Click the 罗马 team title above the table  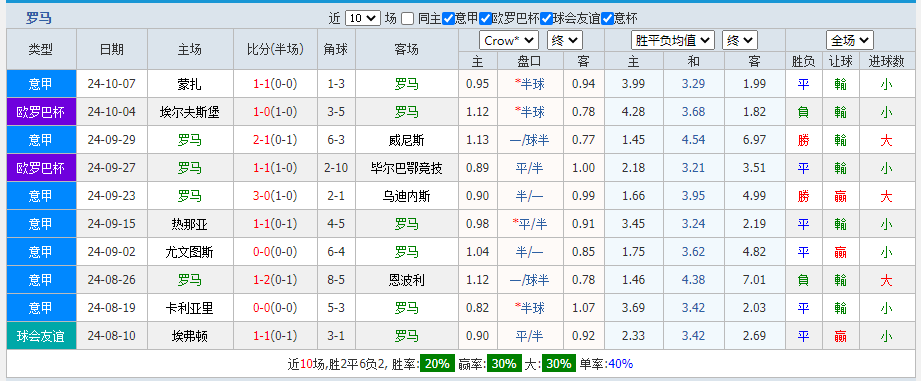pos(39,18)
